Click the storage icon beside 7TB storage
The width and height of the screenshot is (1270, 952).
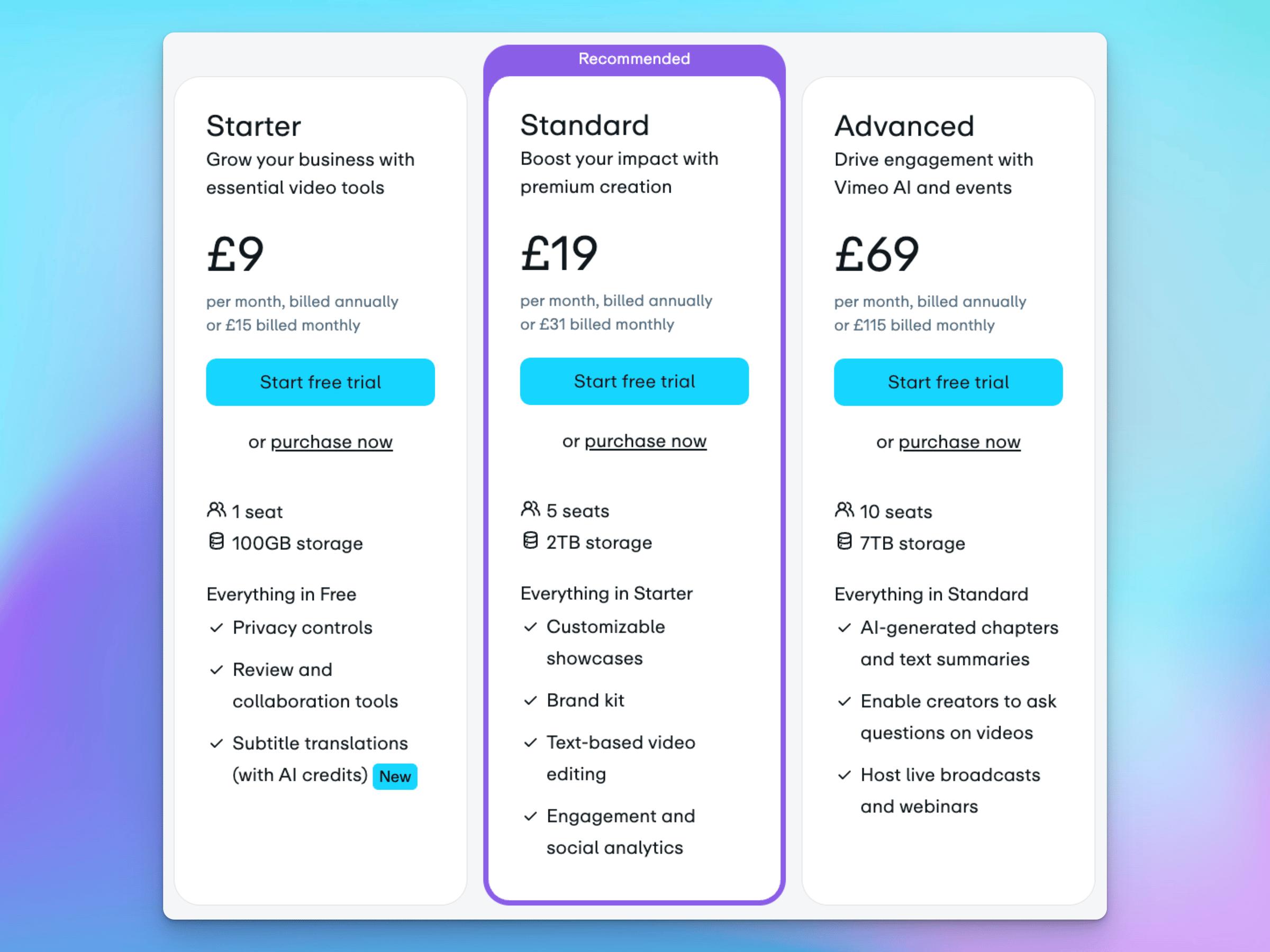click(x=845, y=542)
